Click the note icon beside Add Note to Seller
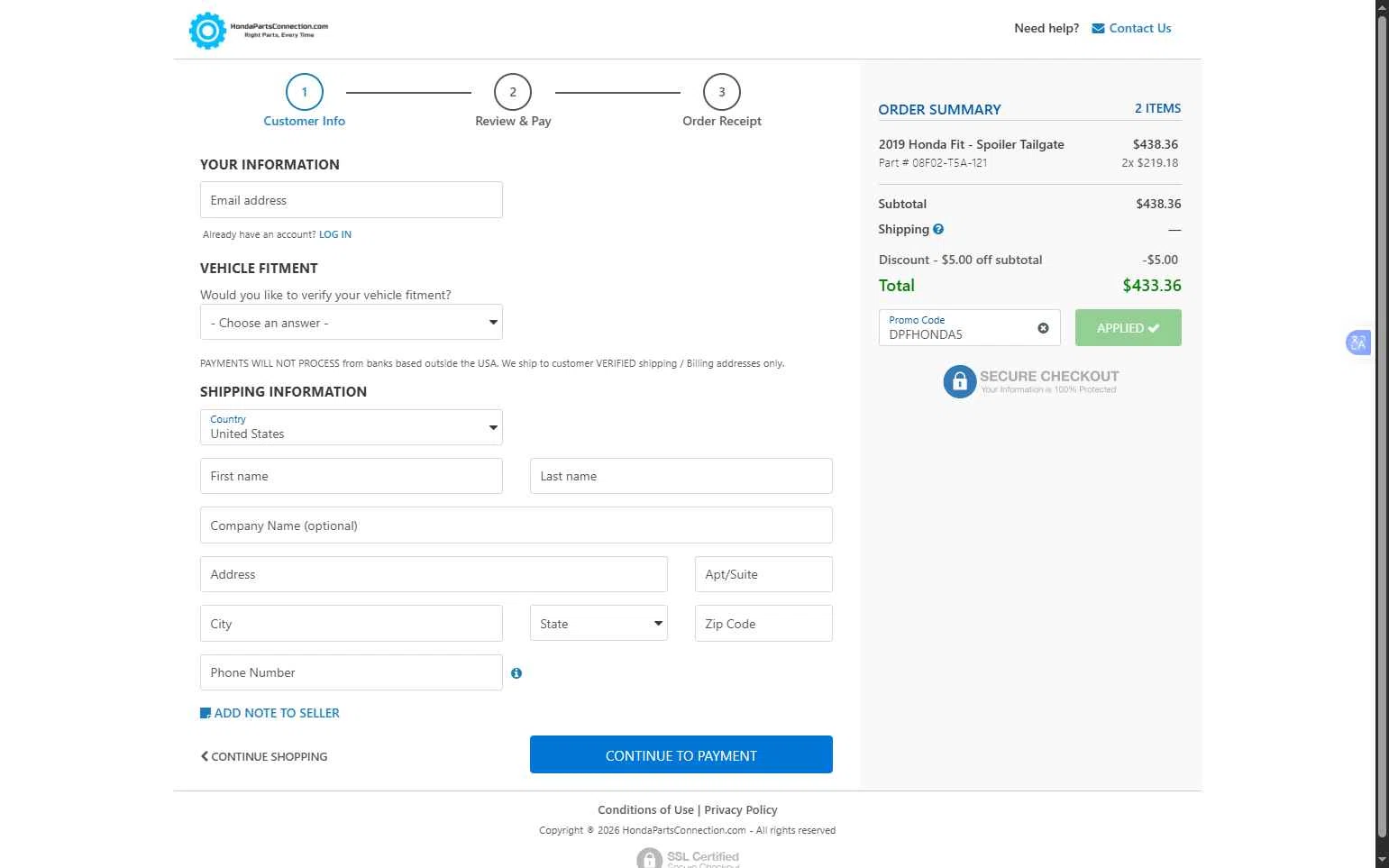Image resolution: width=1389 pixels, height=868 pixels. pyautogui.click(x=206, y=713)
